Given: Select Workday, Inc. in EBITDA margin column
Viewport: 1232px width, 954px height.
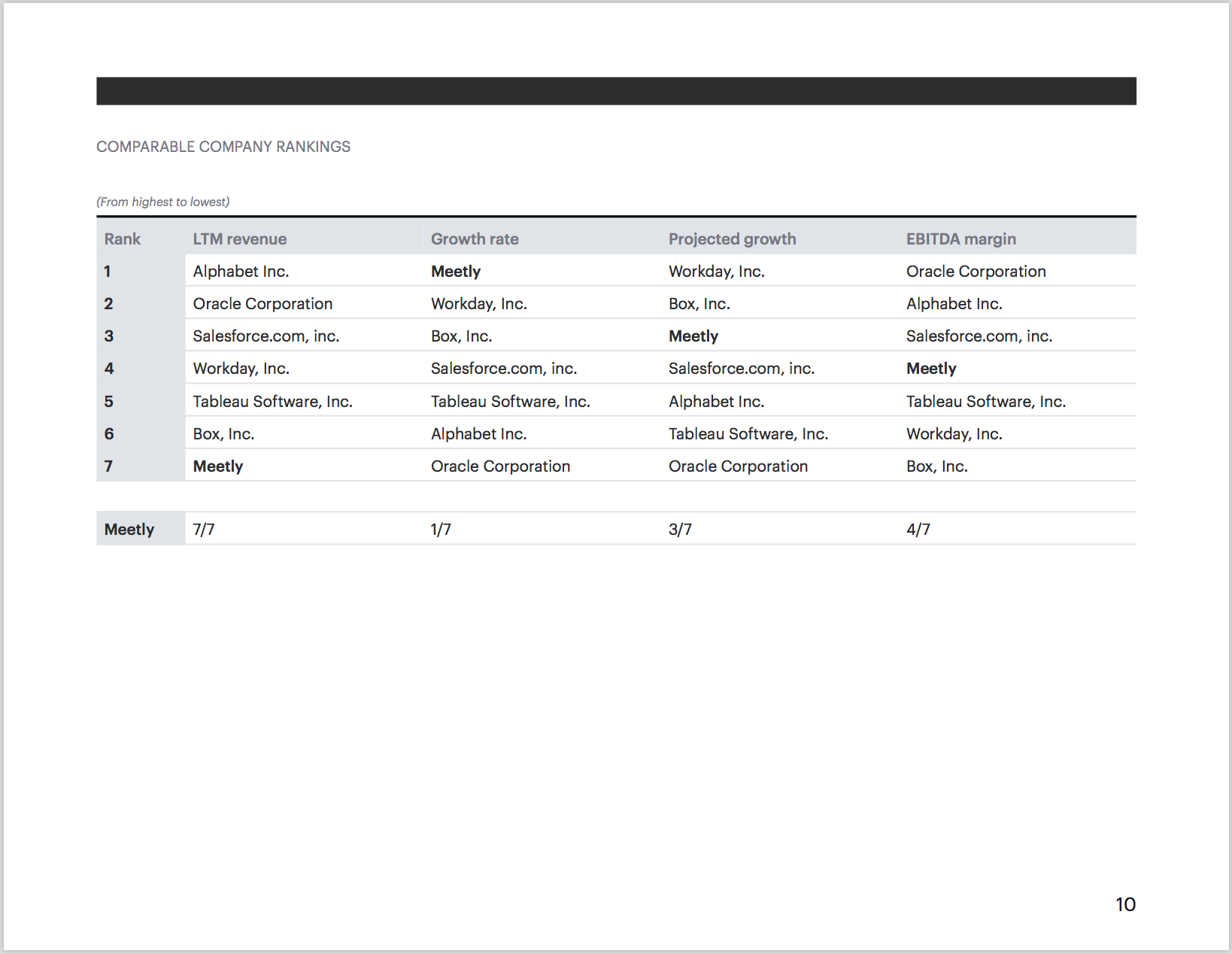Looking at the screenshot, I should tap(954, 434).
